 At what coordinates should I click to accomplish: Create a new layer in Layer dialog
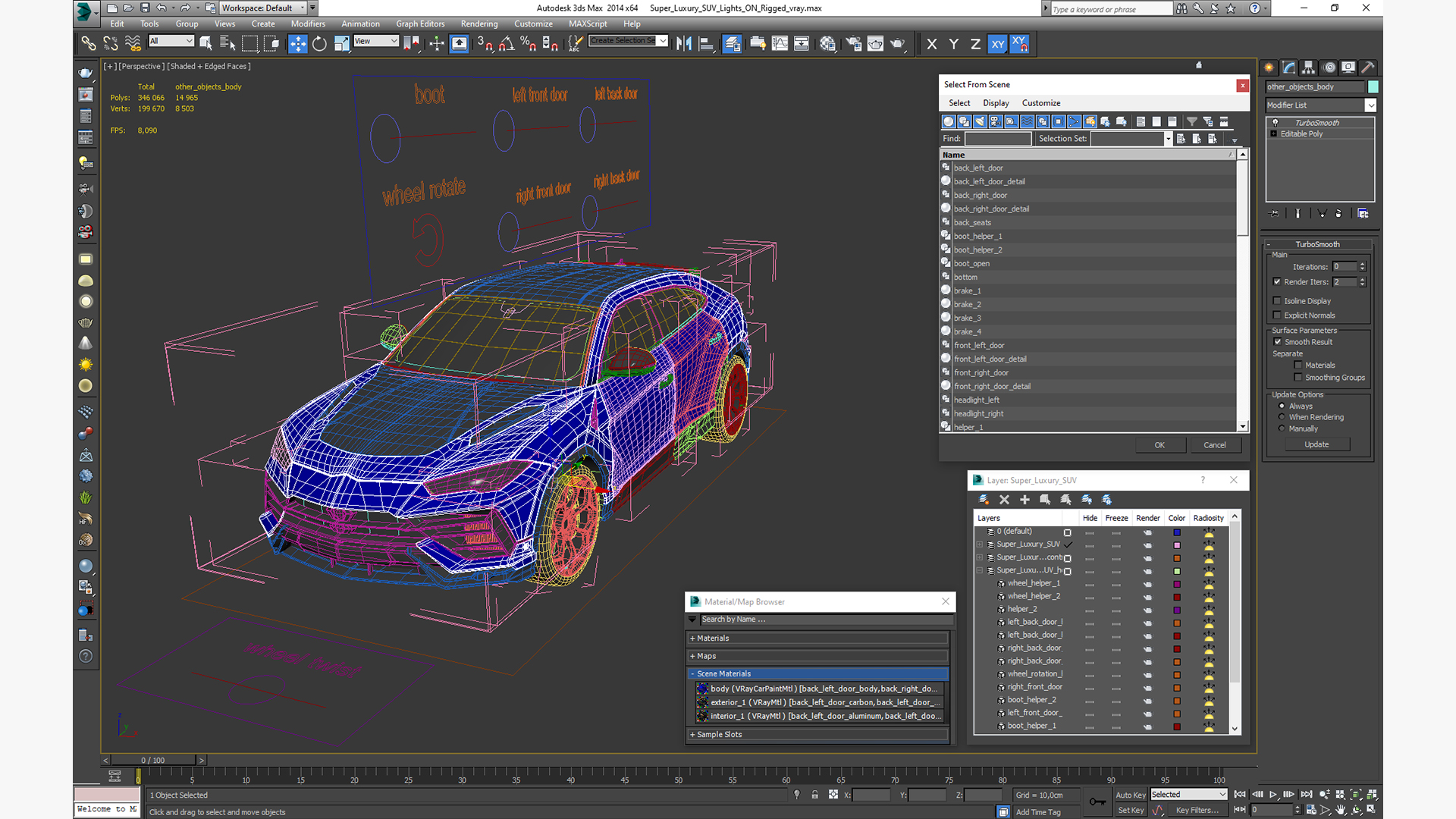coord(984,500)
